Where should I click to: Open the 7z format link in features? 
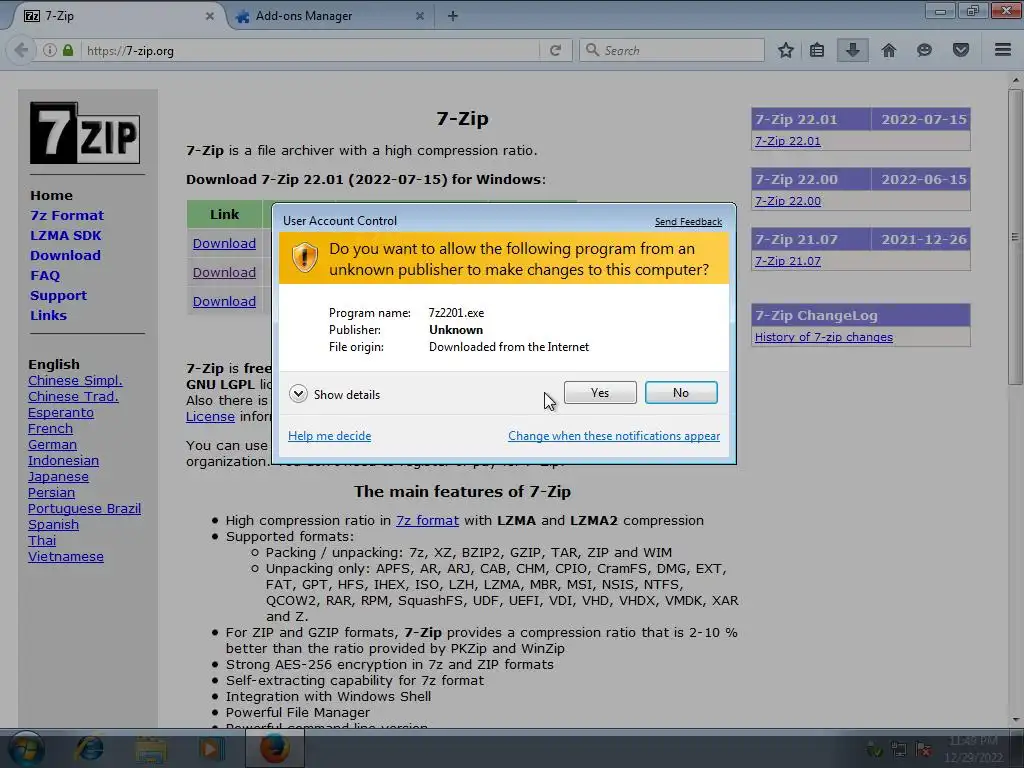coord(427,520)
